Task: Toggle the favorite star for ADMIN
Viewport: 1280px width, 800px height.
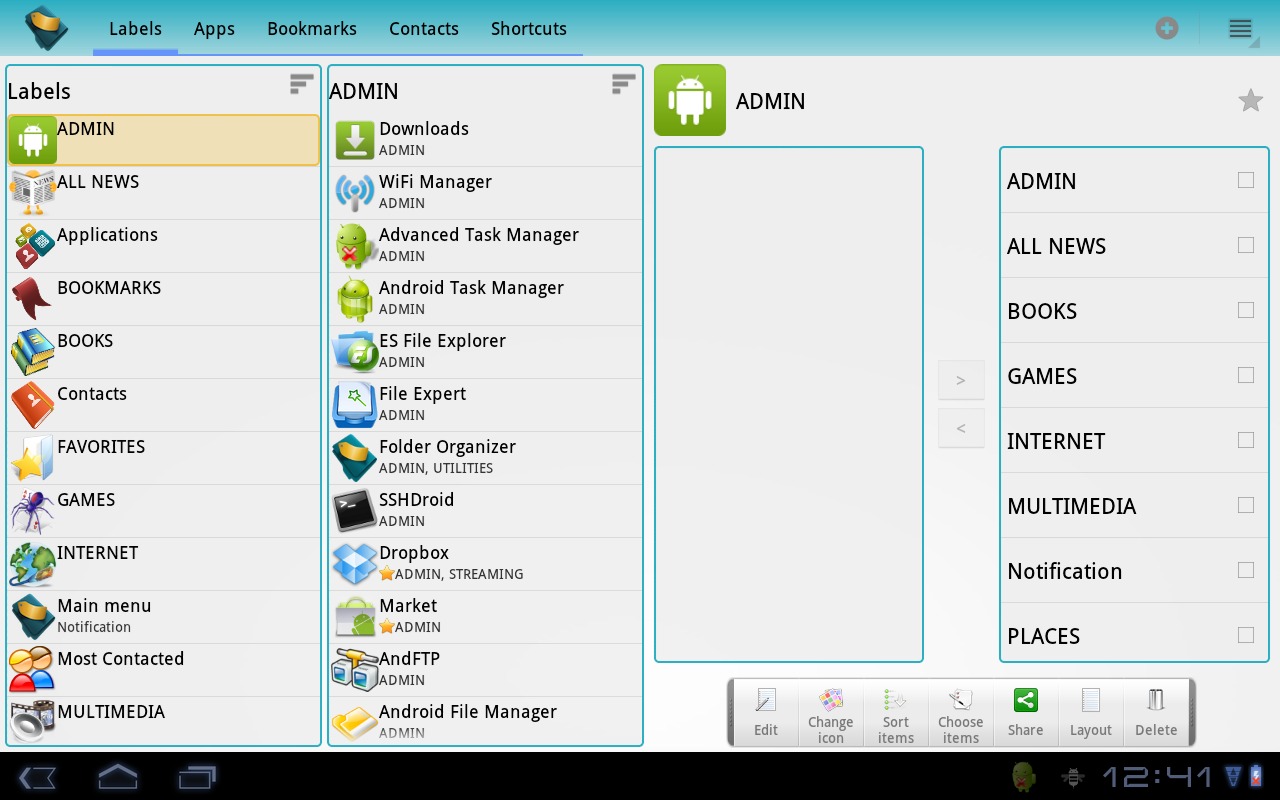Action: point(1250,100)
